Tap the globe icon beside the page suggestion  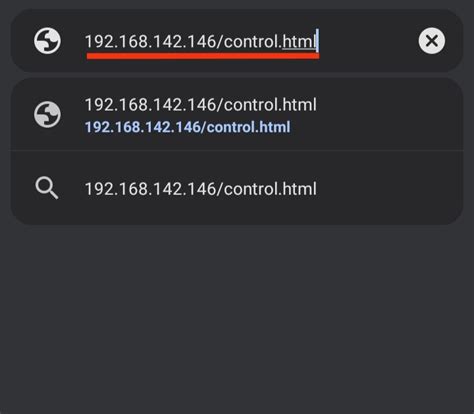47,114
